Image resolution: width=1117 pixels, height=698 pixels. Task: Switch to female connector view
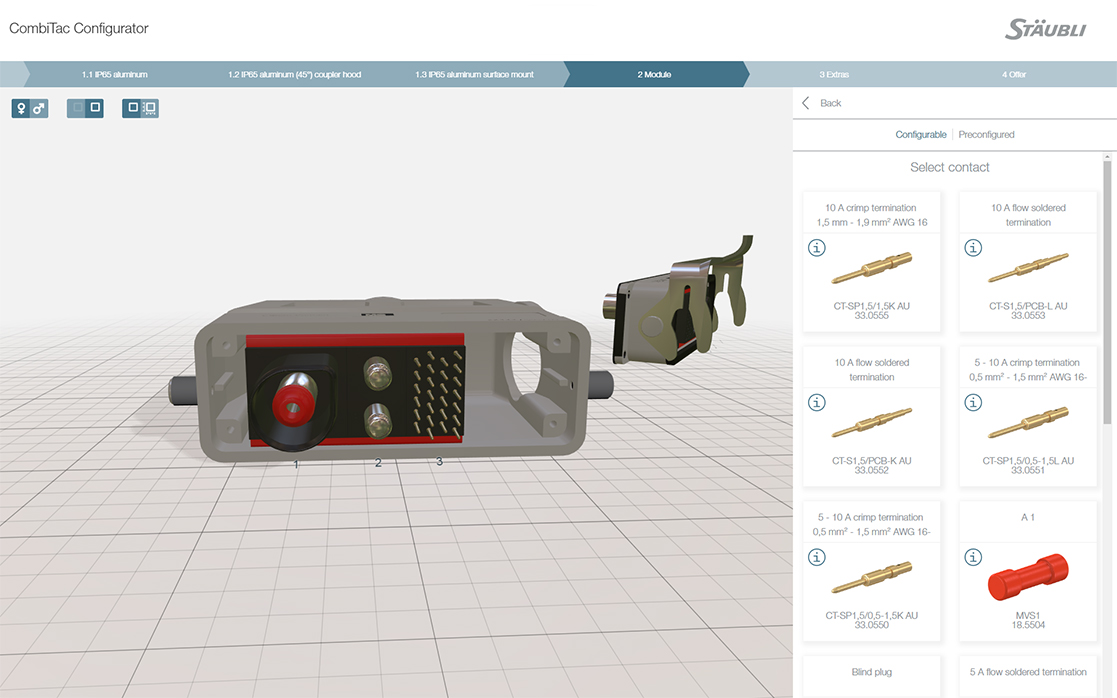point(21,108)
